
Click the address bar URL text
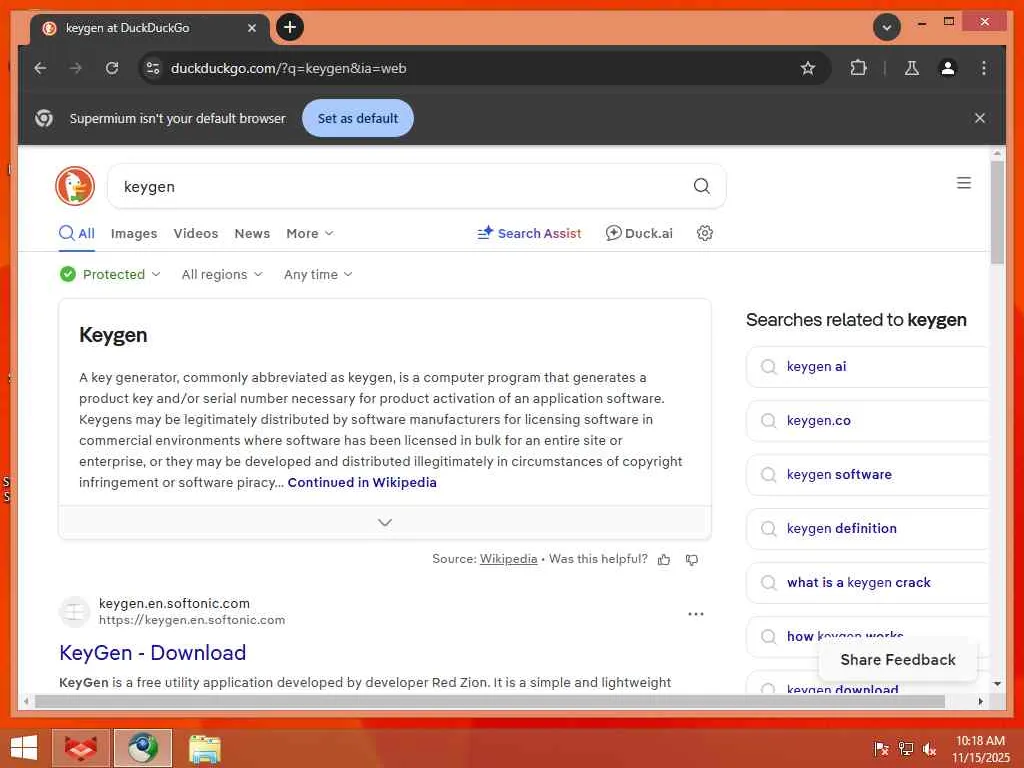(x=289, y=68)
